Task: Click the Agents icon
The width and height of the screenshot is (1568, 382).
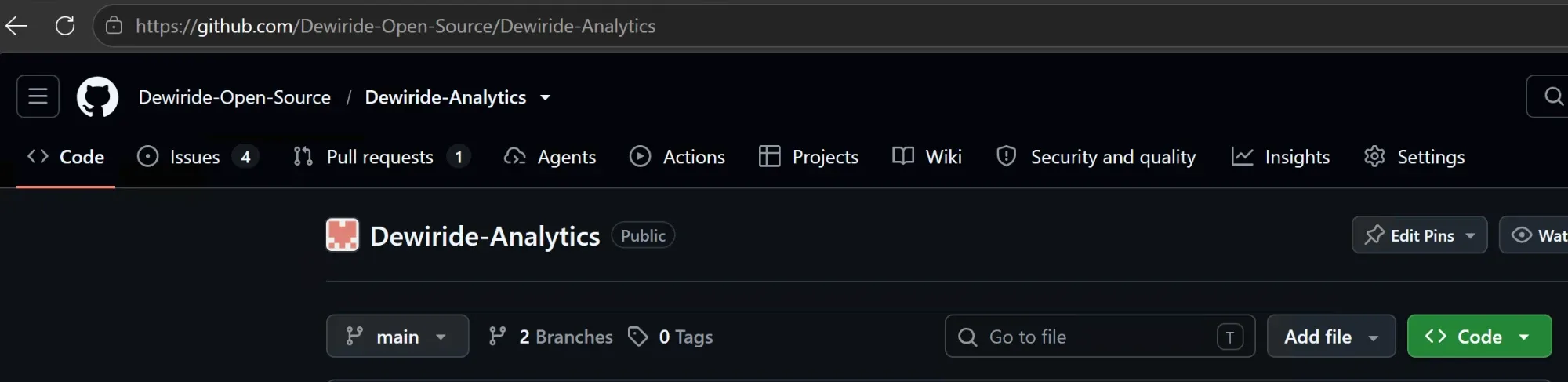Action: tap(514, 156)
